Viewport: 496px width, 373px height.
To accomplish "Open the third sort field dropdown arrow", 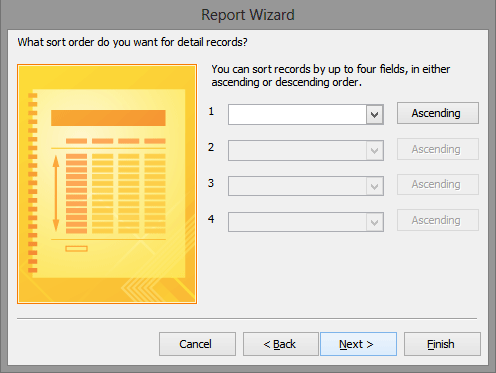I will [375, 186].
